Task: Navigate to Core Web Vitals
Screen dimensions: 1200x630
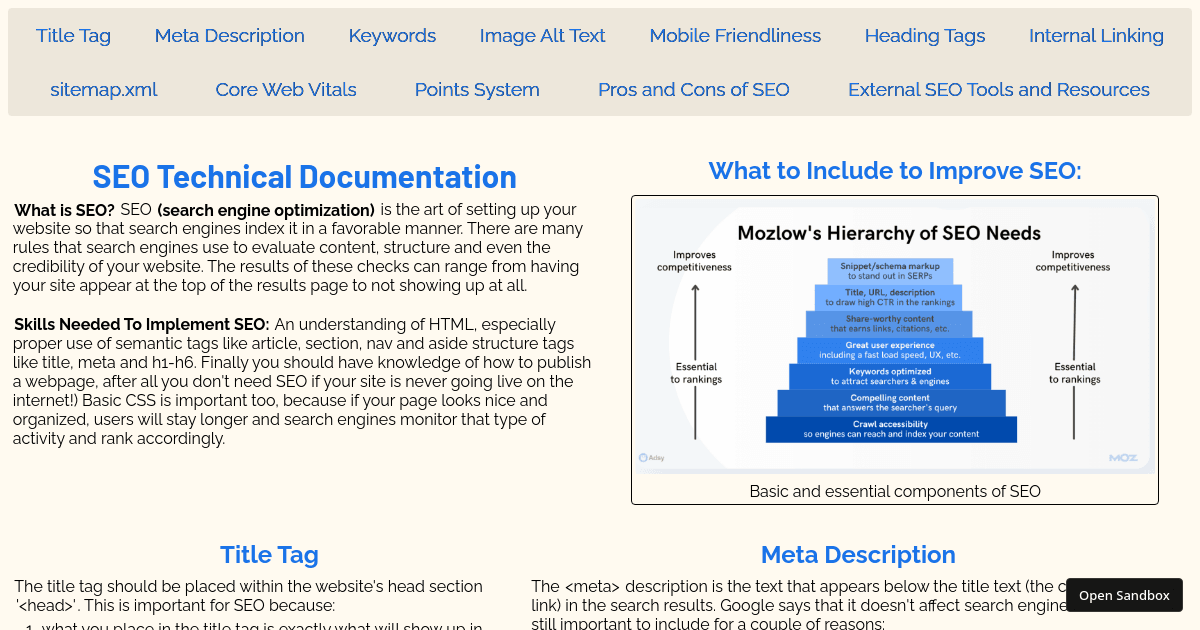Action: [286, 89]
